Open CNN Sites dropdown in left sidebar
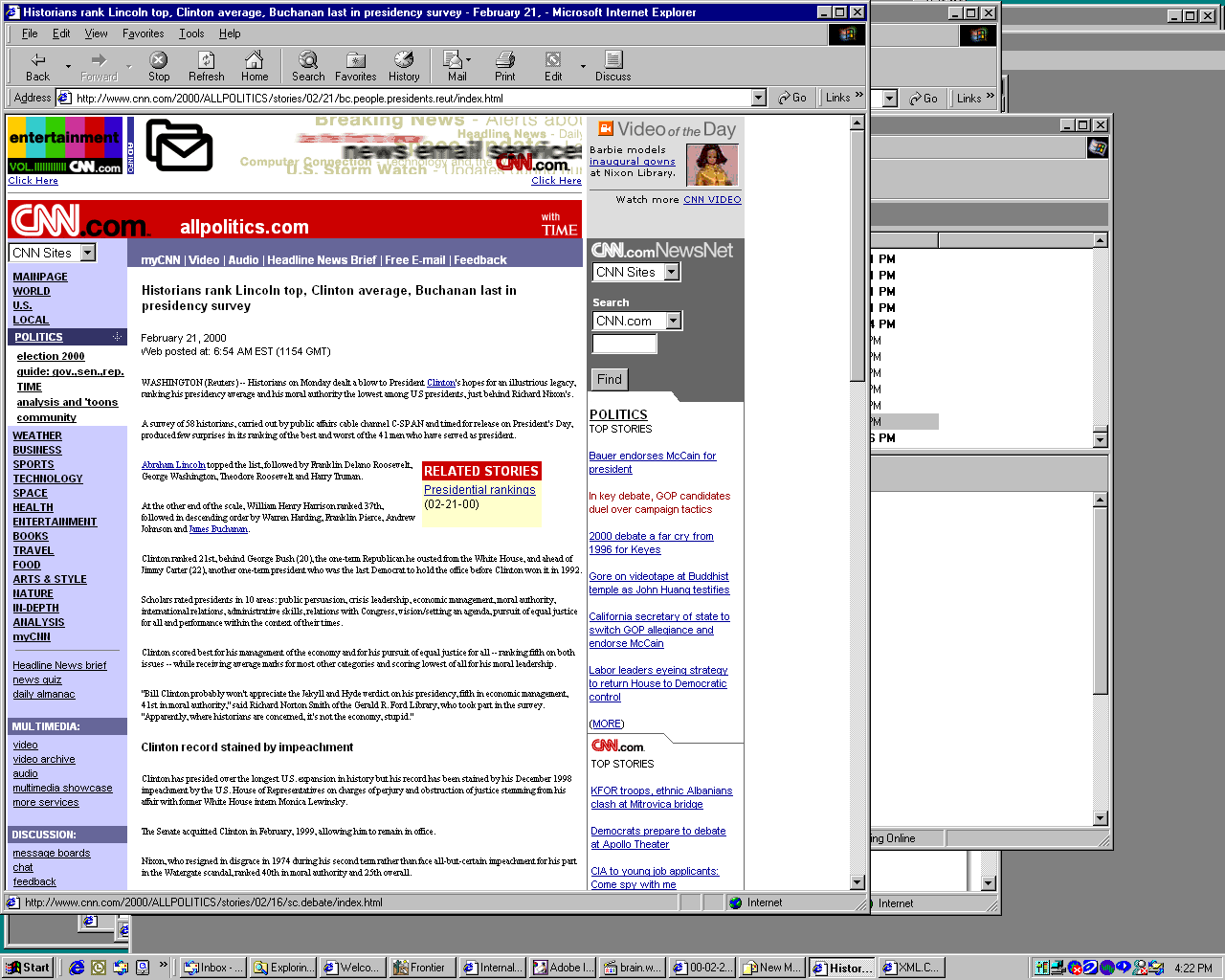The image size is (1225, 980). pos(88,253)
